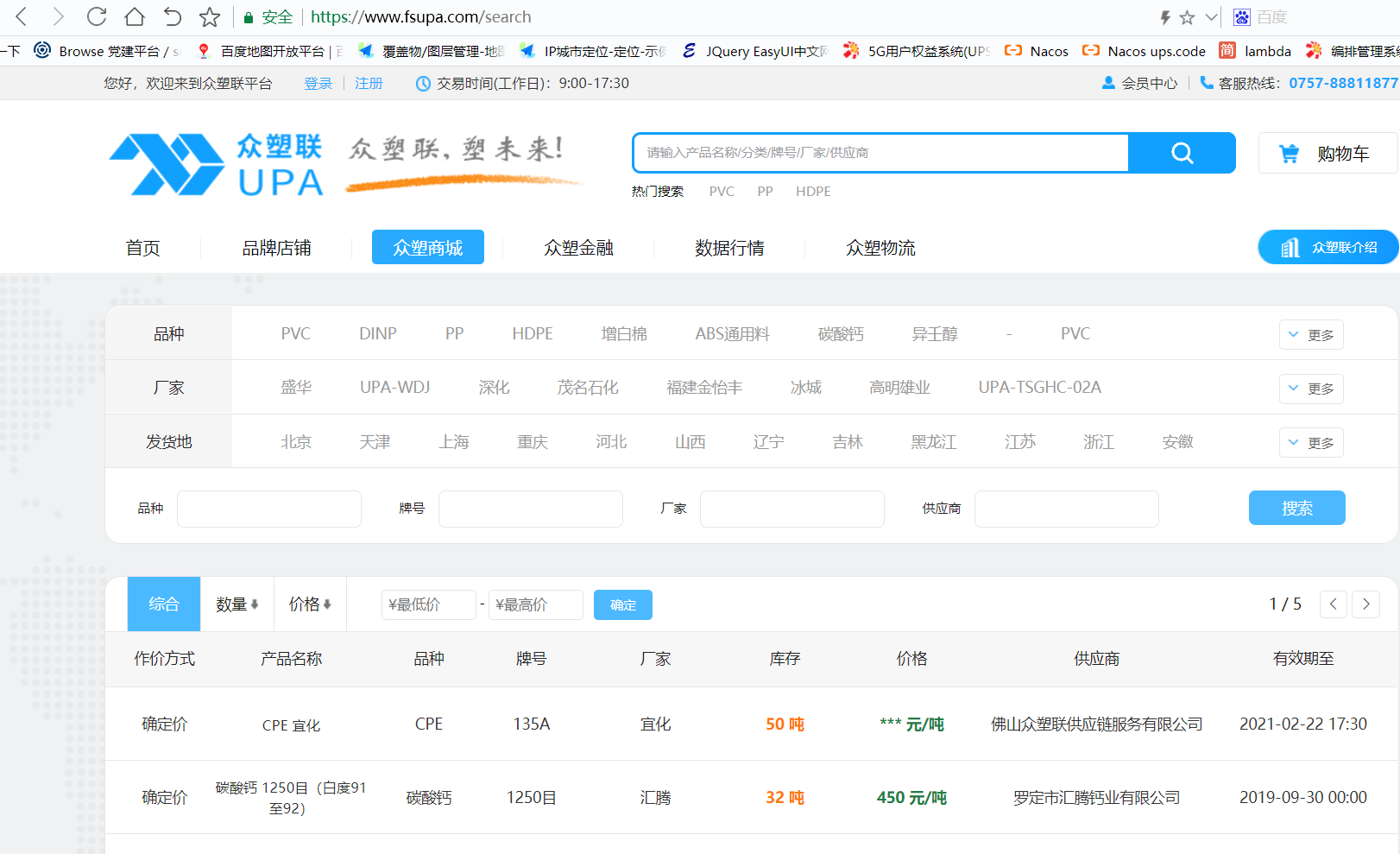Click the browser back arrow
Screen dimensions: 1400x854
(22, 16)
